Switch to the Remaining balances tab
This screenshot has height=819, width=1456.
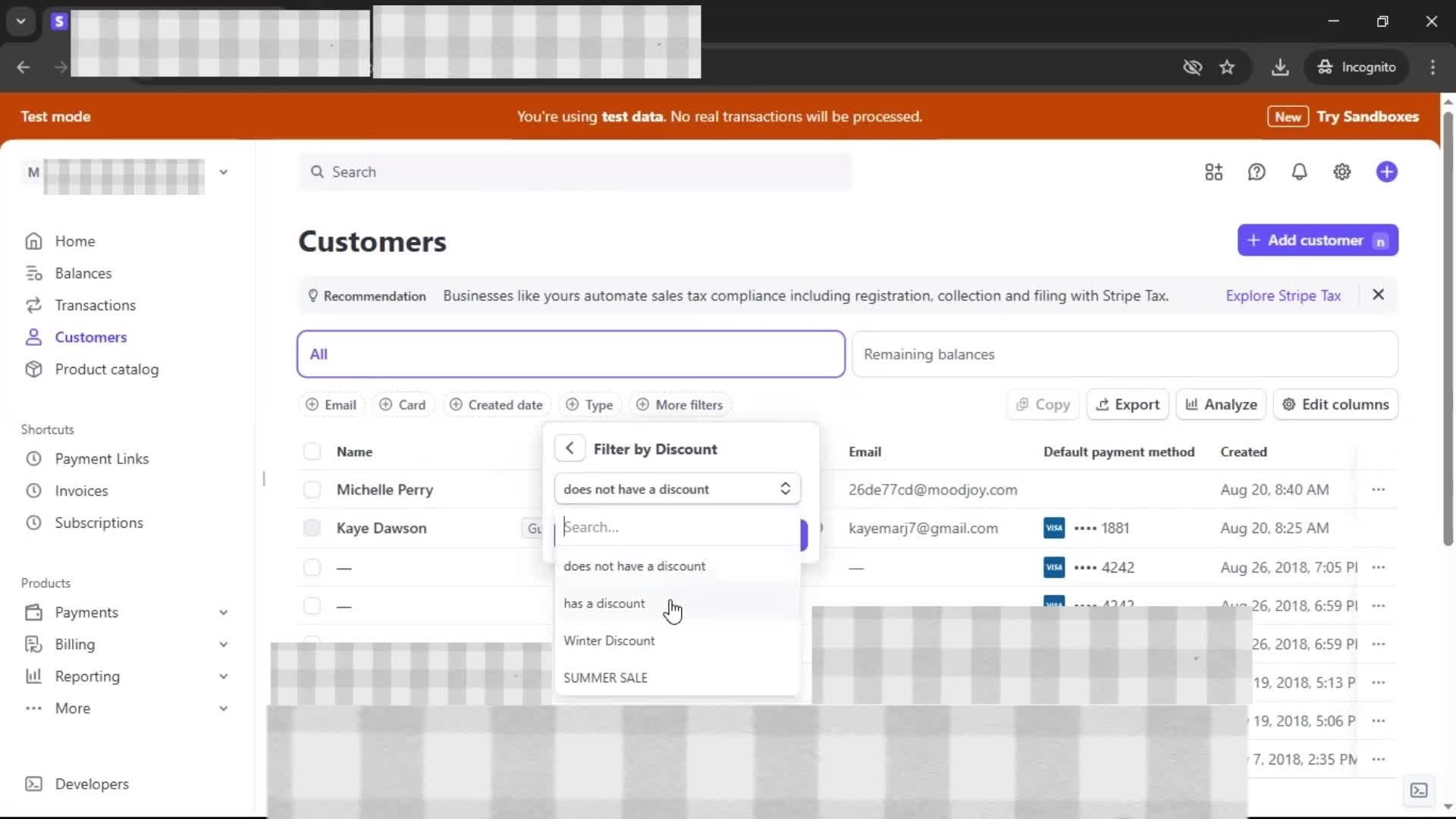click(1124, 354)
